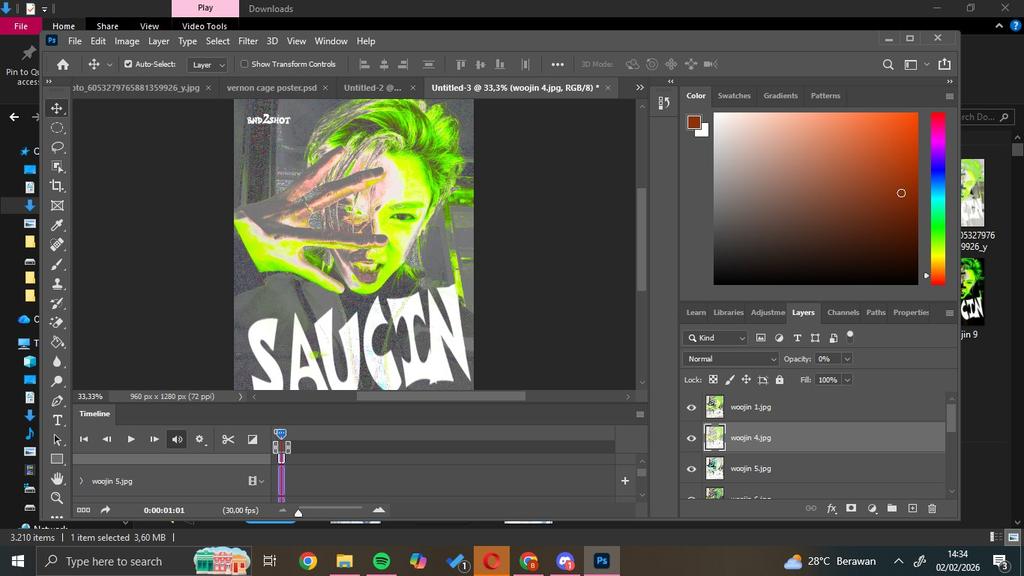Click the Home icon in options bar
Viewport: 1024px width, 576px height.
63,64
